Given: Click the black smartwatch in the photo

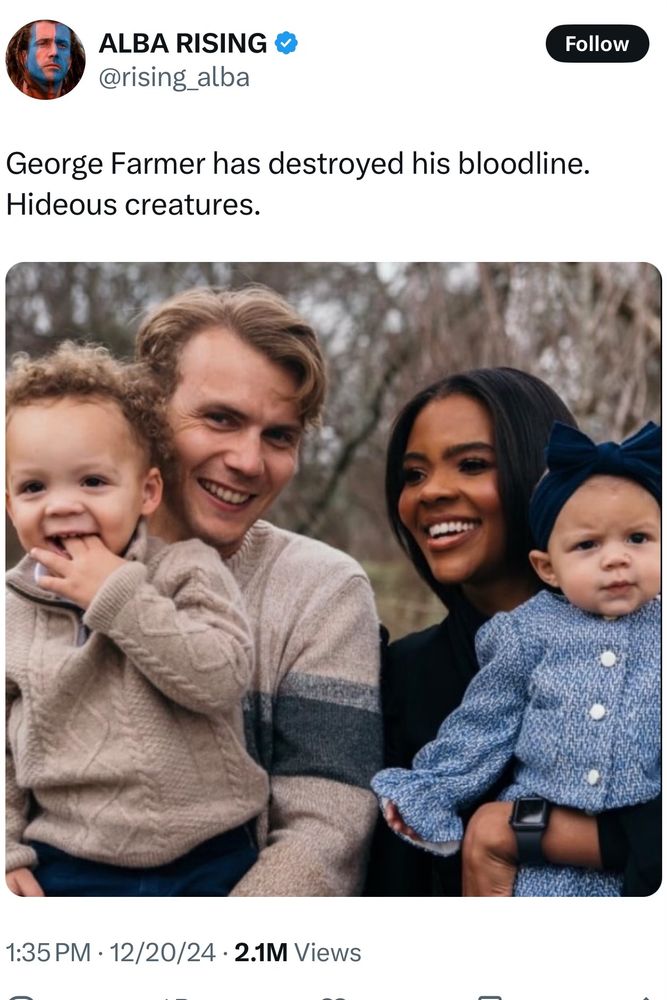Looking at the screenshot, I should 531,830.
